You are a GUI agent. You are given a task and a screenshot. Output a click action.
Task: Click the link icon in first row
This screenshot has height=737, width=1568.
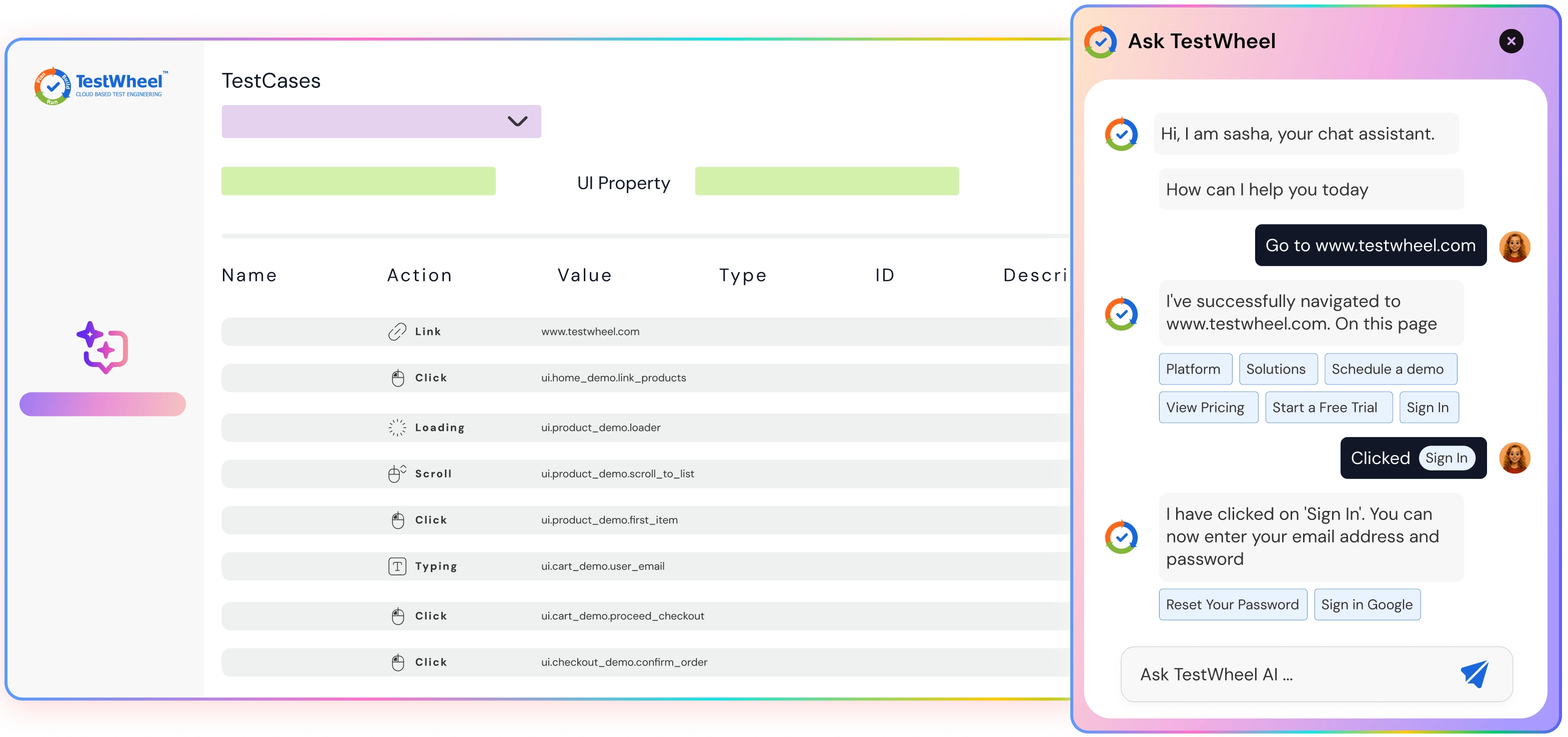pos(397,331)
